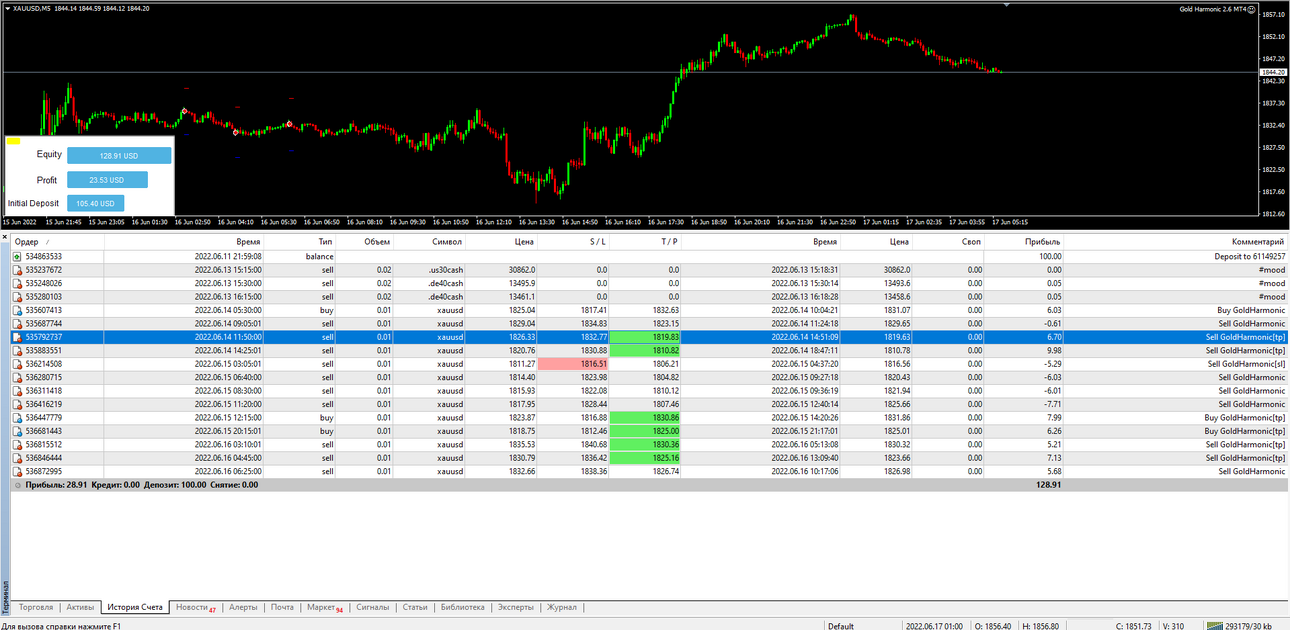
Task: Click the icon of highlighted order 535792737
Action: pyautogui.click(x=17, y=337)
